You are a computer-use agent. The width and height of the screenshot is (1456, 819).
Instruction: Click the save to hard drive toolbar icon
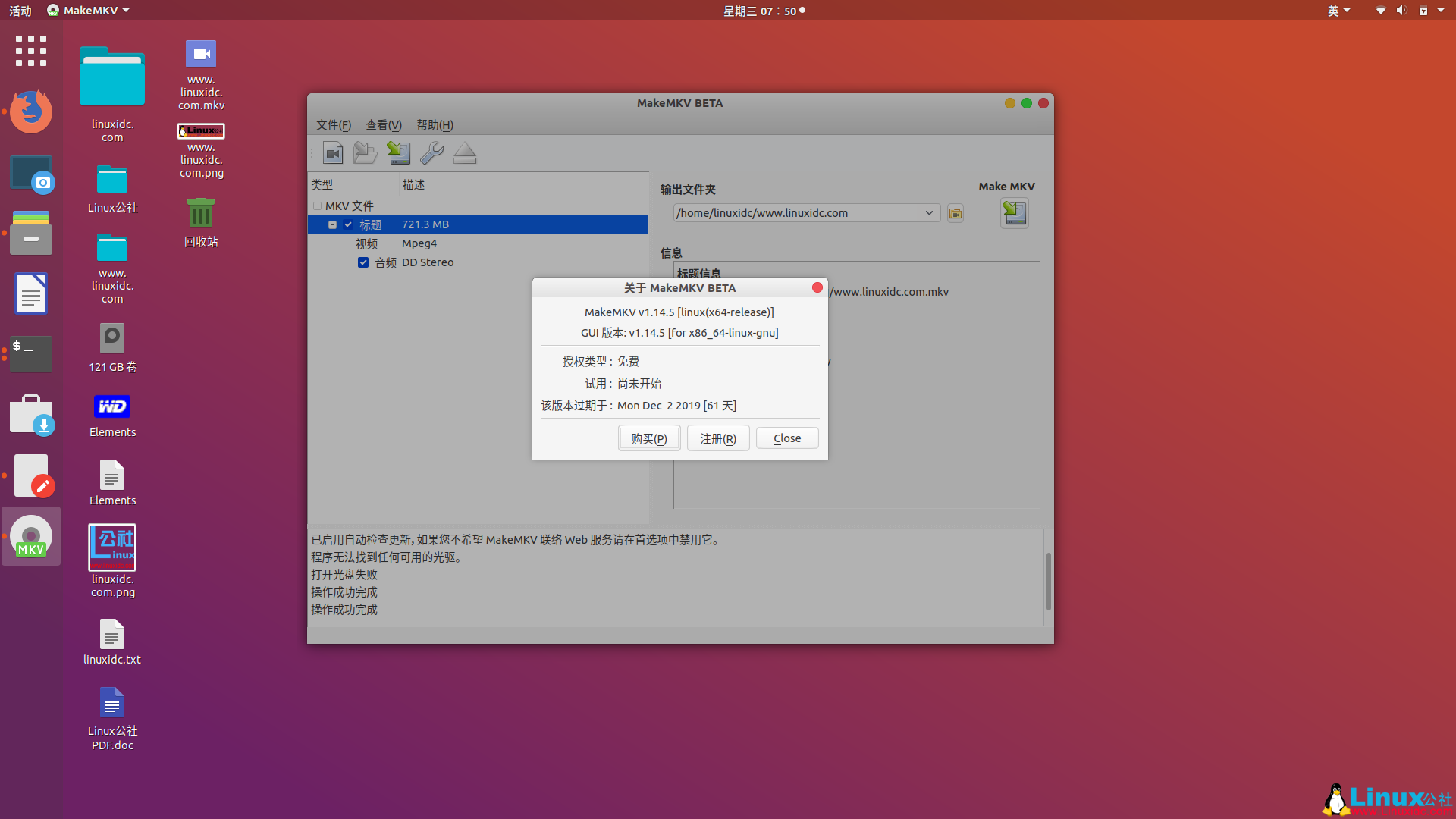coord(398,153)
